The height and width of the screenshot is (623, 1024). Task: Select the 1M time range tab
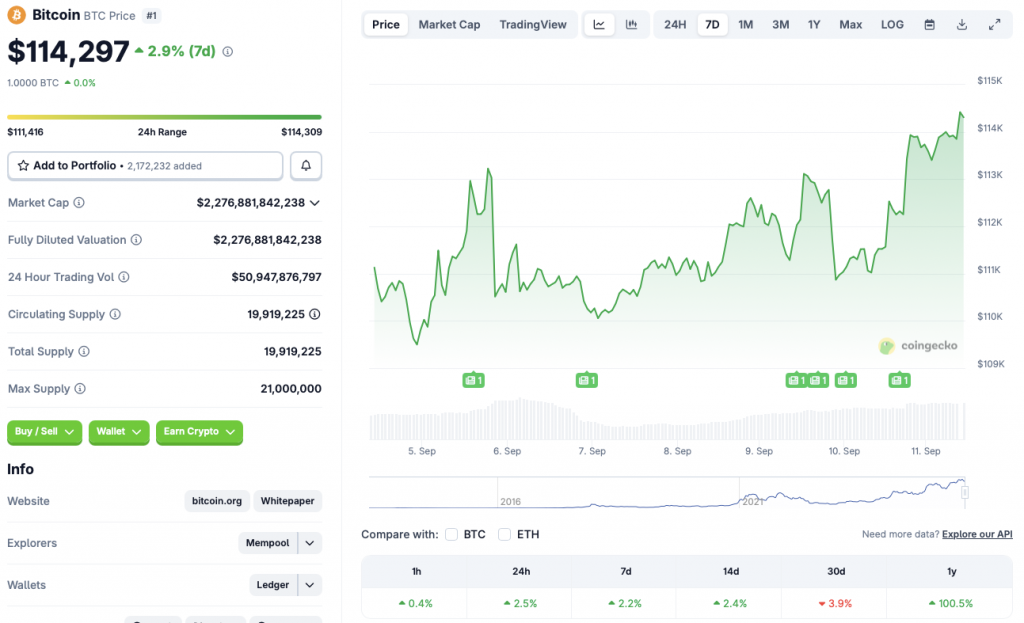point(746,24)
